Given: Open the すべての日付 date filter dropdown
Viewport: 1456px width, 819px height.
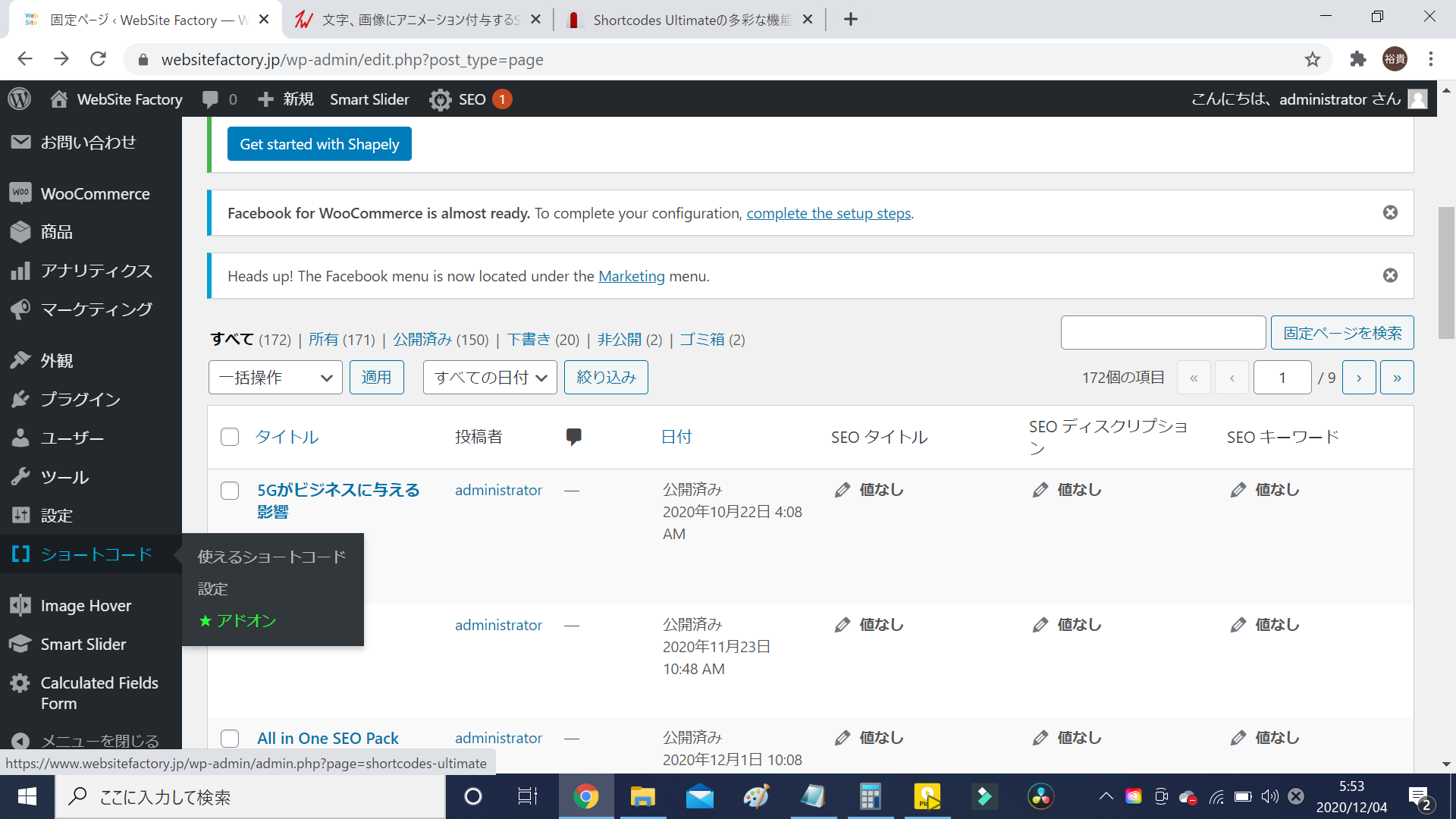Looking at the screenshot, I should (491, 378).
